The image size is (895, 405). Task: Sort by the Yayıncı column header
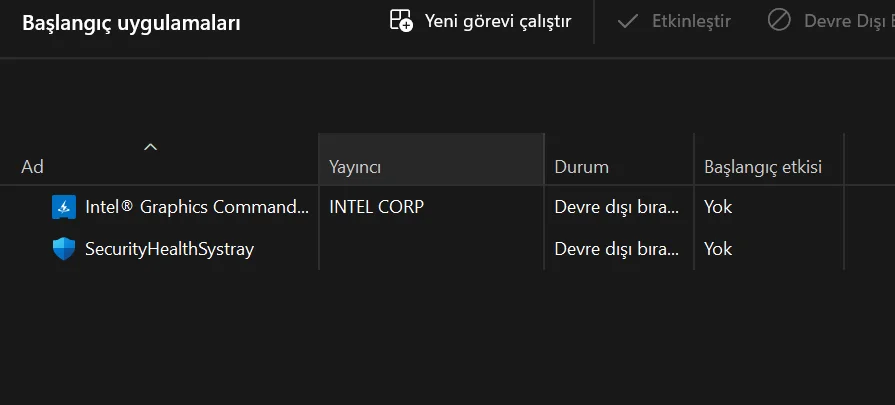click(x=355, y=167)
